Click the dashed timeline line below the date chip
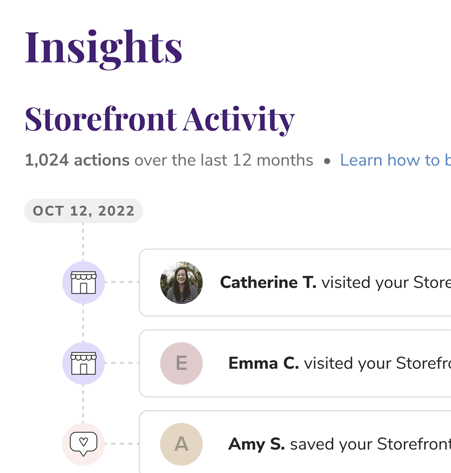The height and width of the screenshot is (473, 451). (83, 242)
